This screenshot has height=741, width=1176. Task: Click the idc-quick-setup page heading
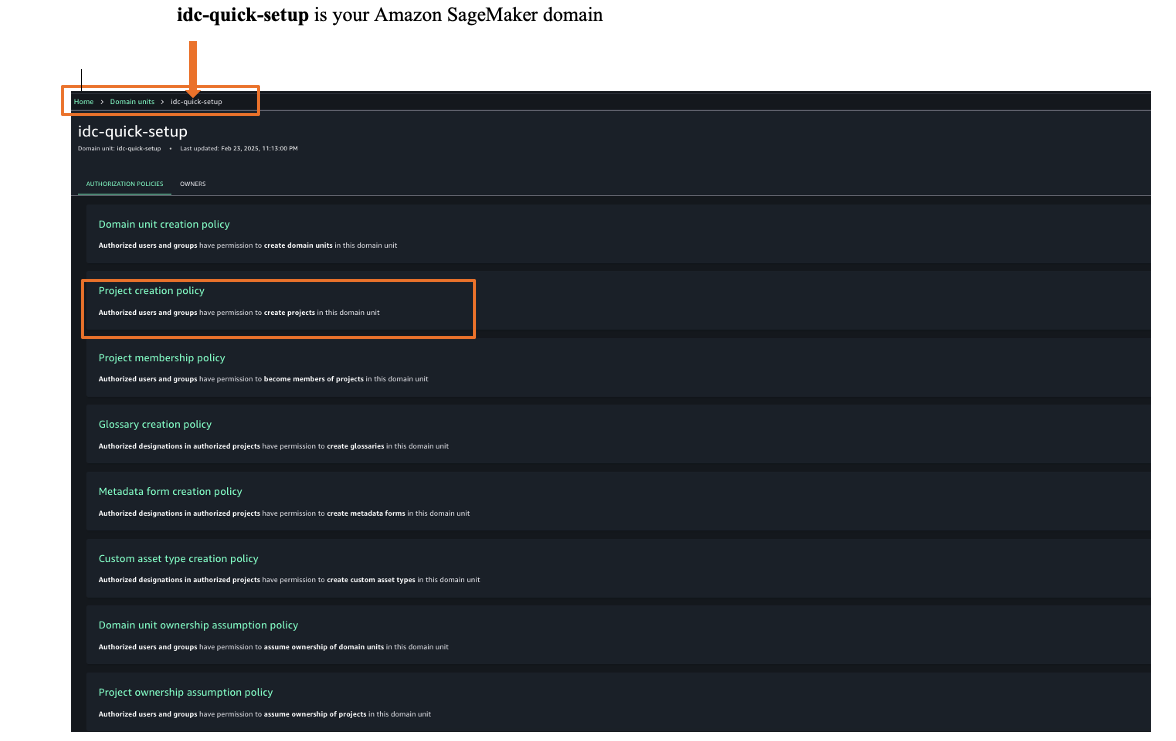pyautogui.click(x=132, y=131)
